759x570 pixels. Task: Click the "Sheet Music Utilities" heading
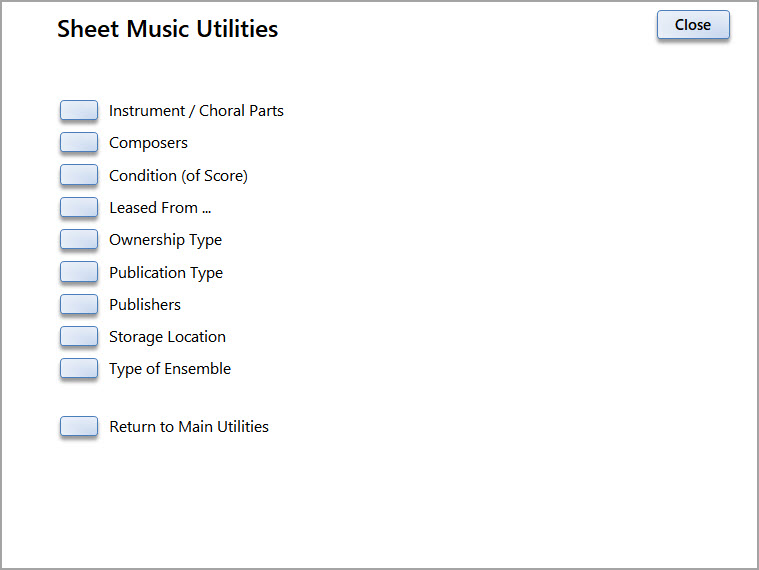coord(167,29)
